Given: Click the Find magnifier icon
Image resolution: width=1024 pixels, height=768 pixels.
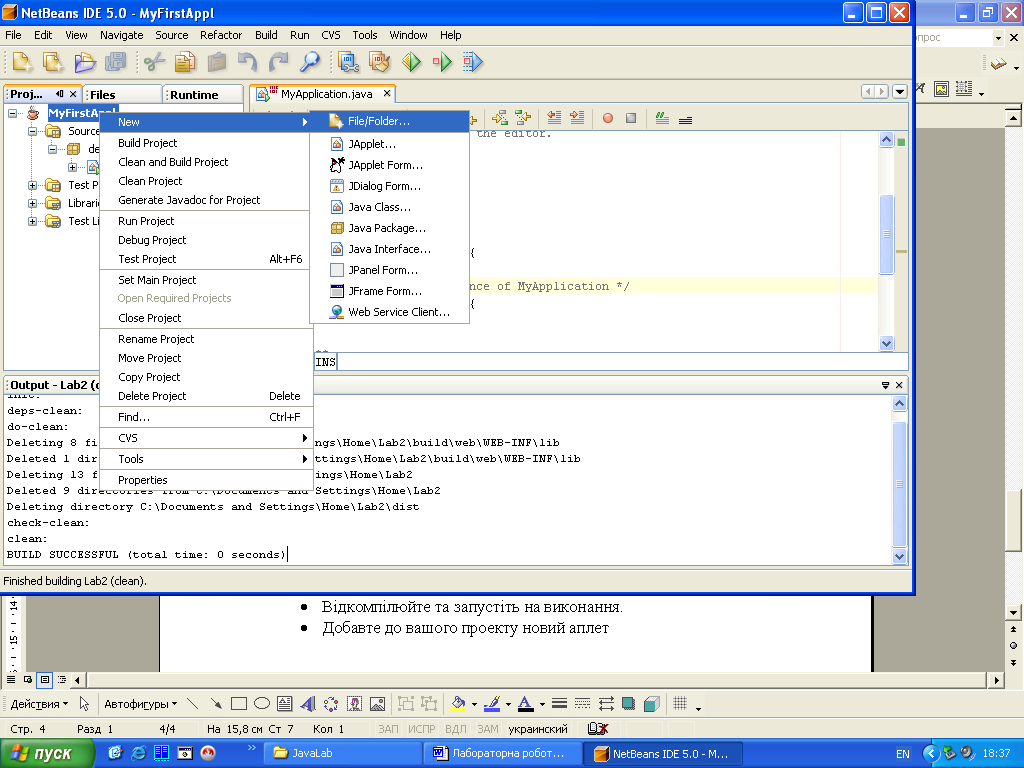Looking at the screenshot, I should coord(310,62).
